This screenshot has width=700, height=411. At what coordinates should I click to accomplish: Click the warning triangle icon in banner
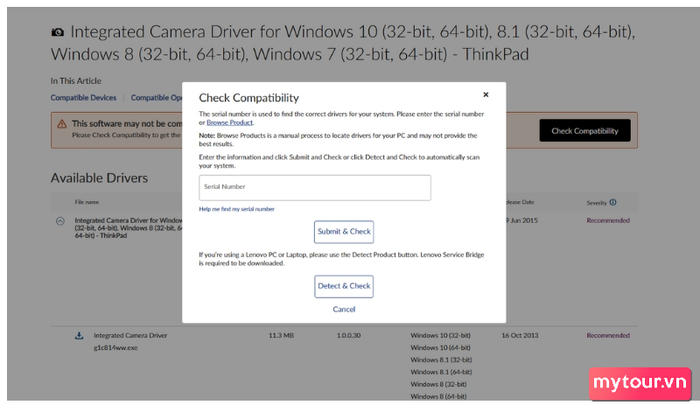coord(62,124)
